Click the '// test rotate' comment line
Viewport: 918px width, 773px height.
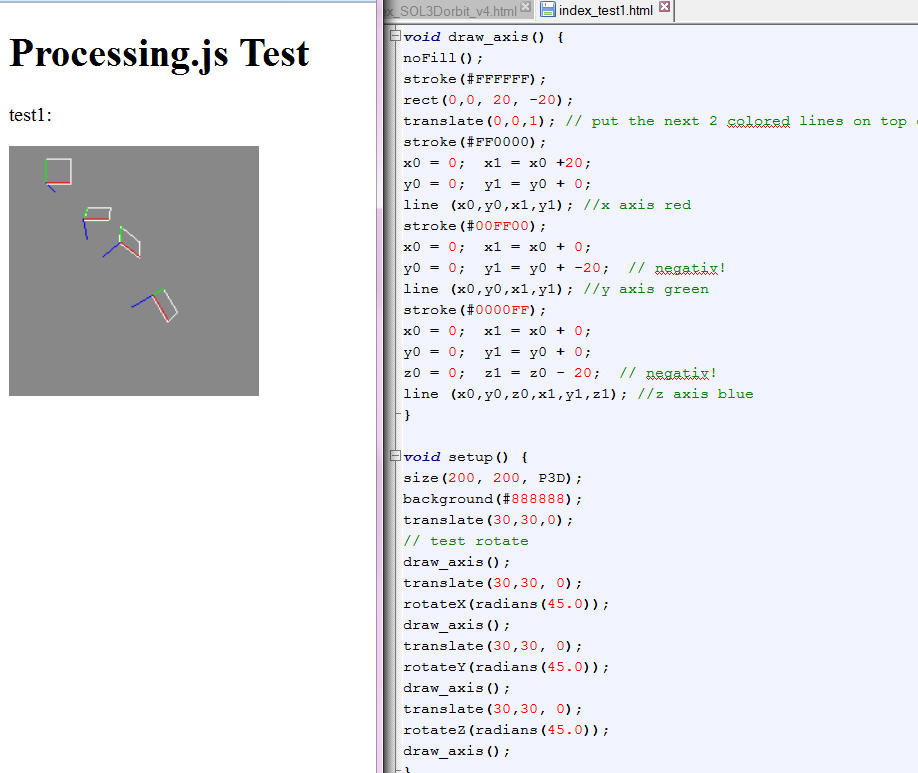(x=465, y=541)
